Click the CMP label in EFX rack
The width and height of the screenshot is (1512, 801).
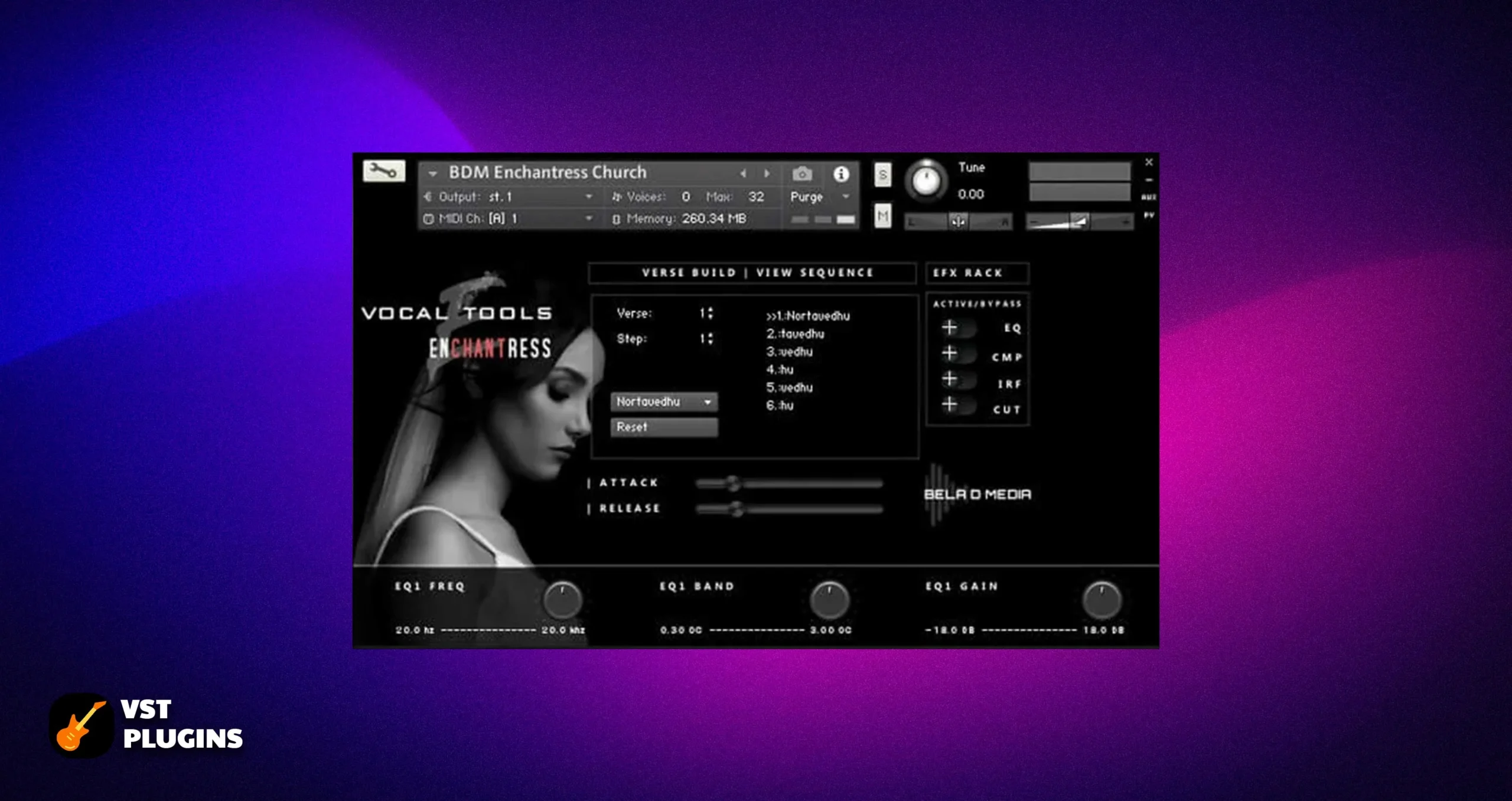click(1006, 357)
